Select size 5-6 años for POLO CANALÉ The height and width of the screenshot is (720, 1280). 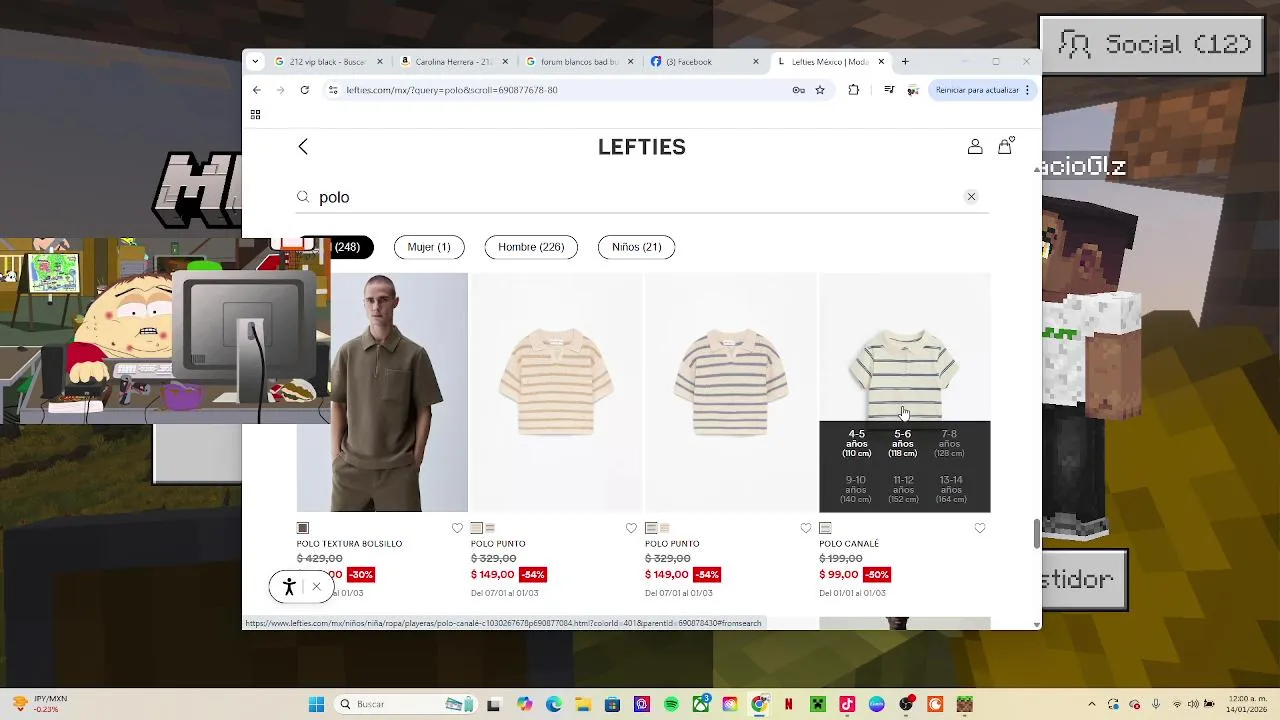click(903, 443)
